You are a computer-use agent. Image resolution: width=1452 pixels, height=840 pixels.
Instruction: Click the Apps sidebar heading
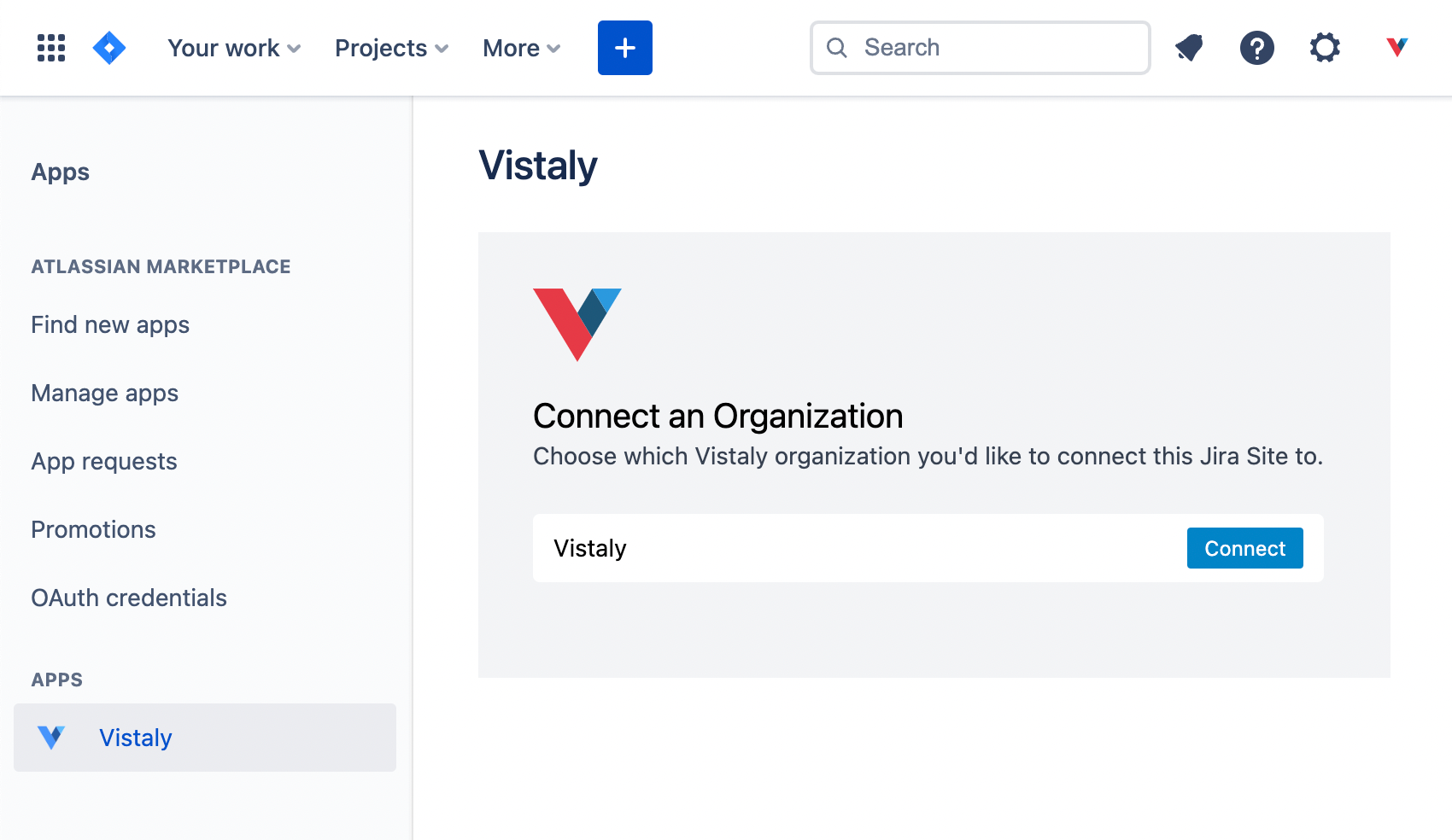60,172
